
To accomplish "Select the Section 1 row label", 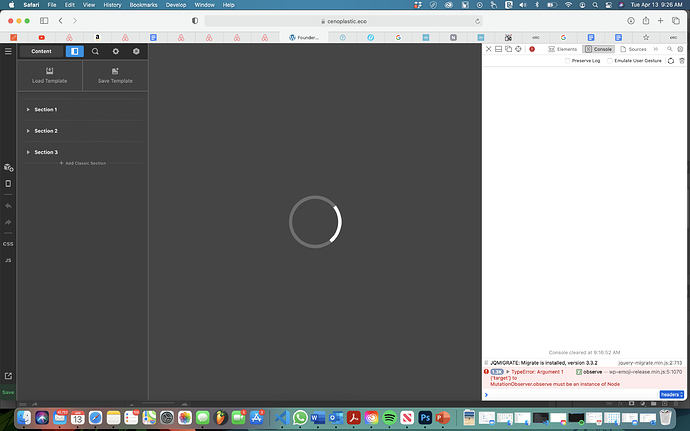I will (x=46, y=109).
